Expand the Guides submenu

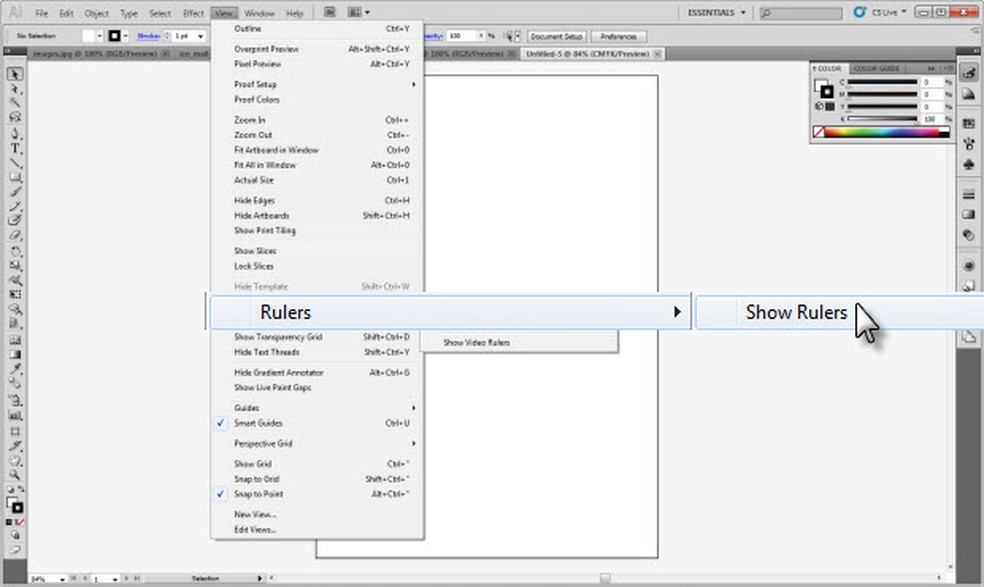[317, 408]
